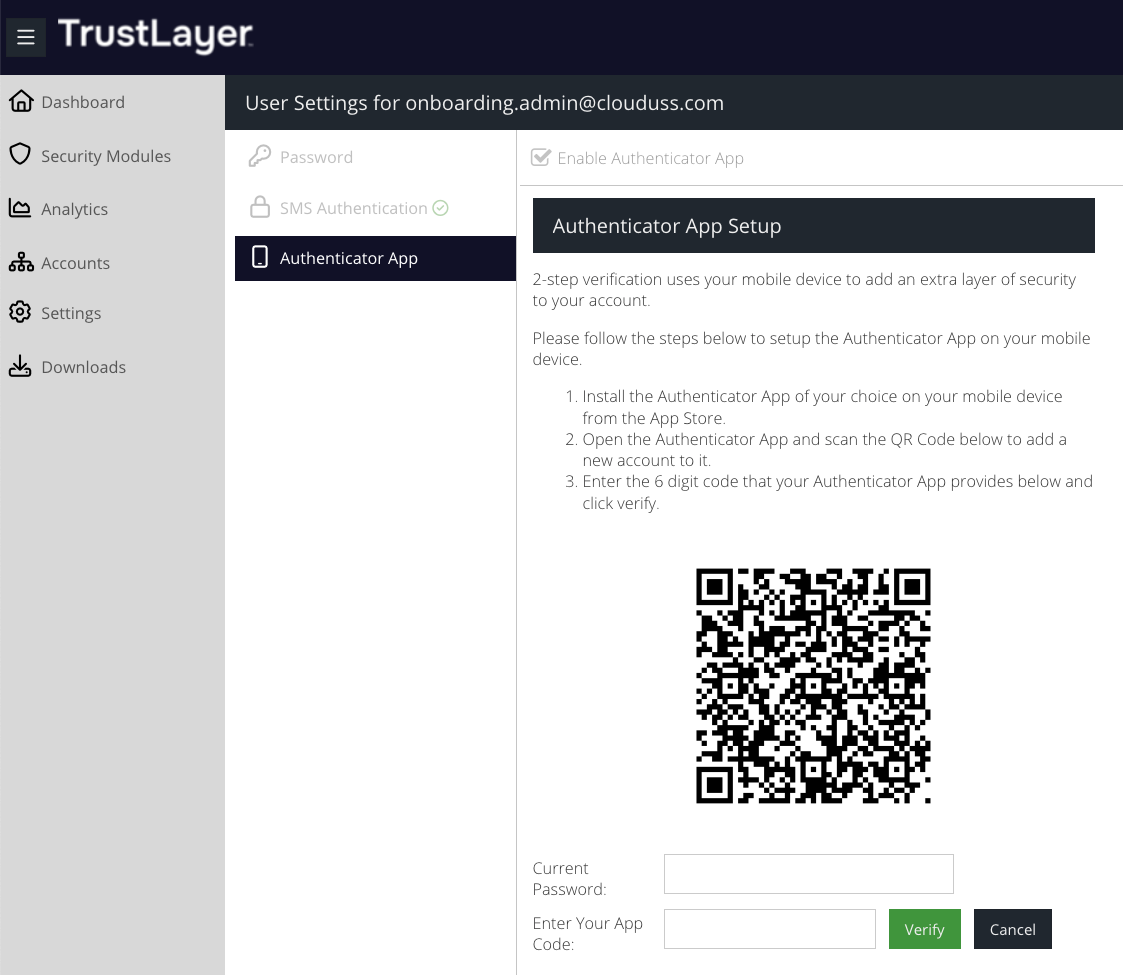Click the Analytics chart icon
Image resolution: width=1123 pixels, height=975 pixels.
(20, 208)
